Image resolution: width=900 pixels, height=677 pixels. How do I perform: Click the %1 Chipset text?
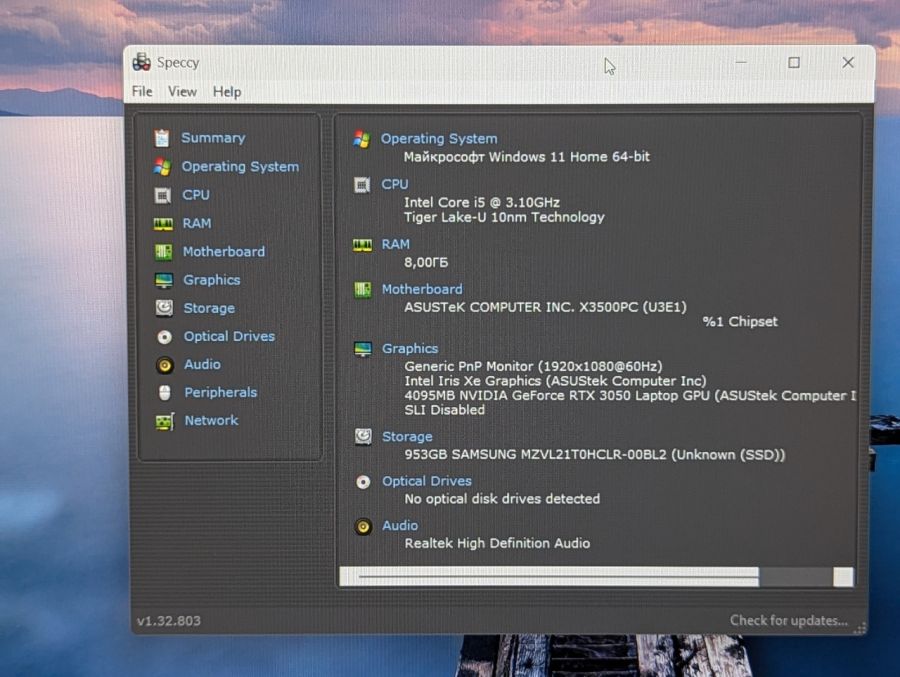[740, 322]
